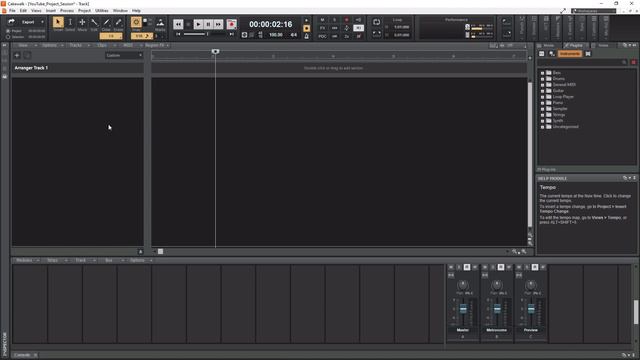
Task: Expand the Synth instrument folder
Action: tap(542, 121)
